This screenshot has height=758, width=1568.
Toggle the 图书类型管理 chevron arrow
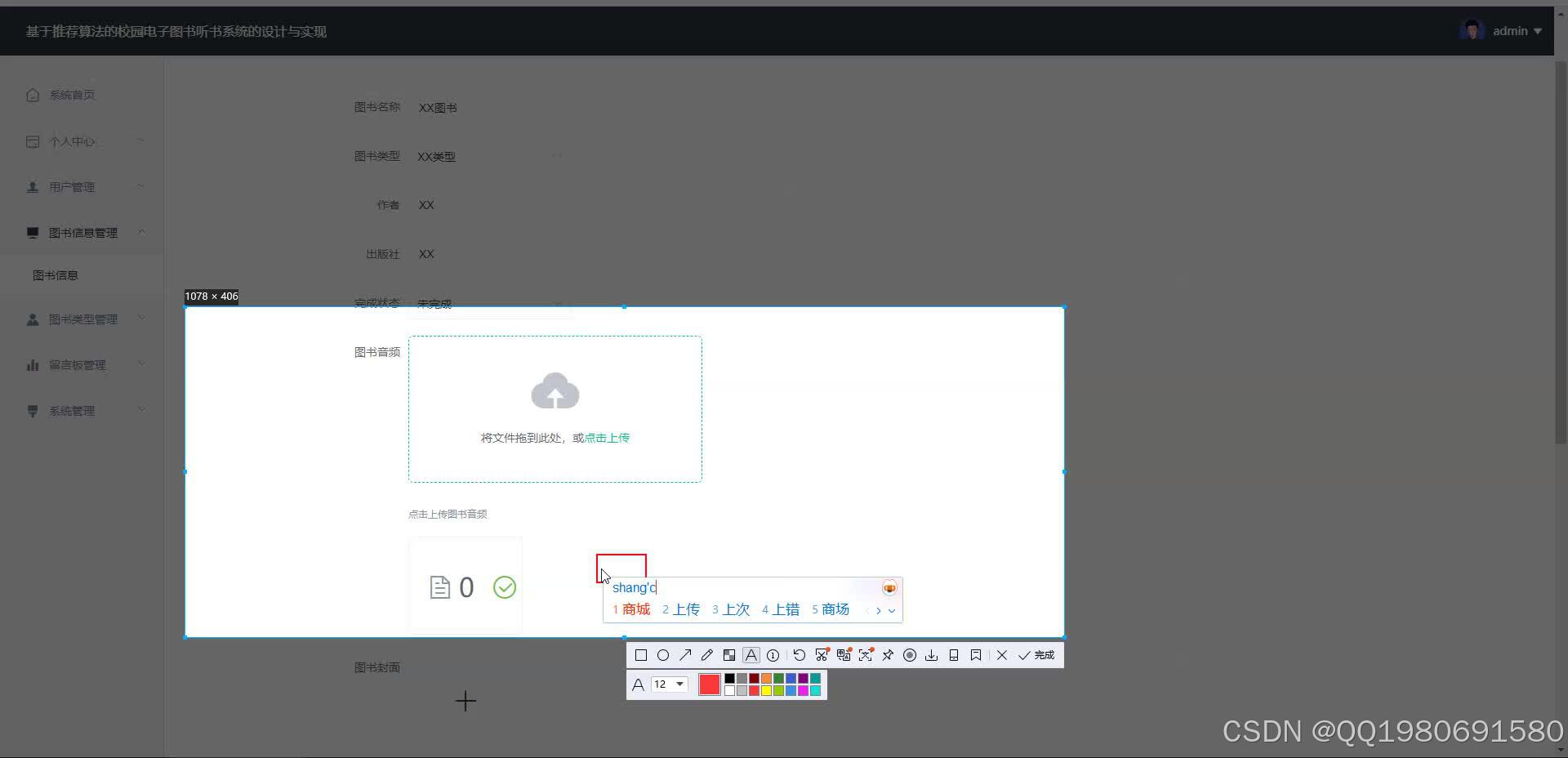(141, 319)
